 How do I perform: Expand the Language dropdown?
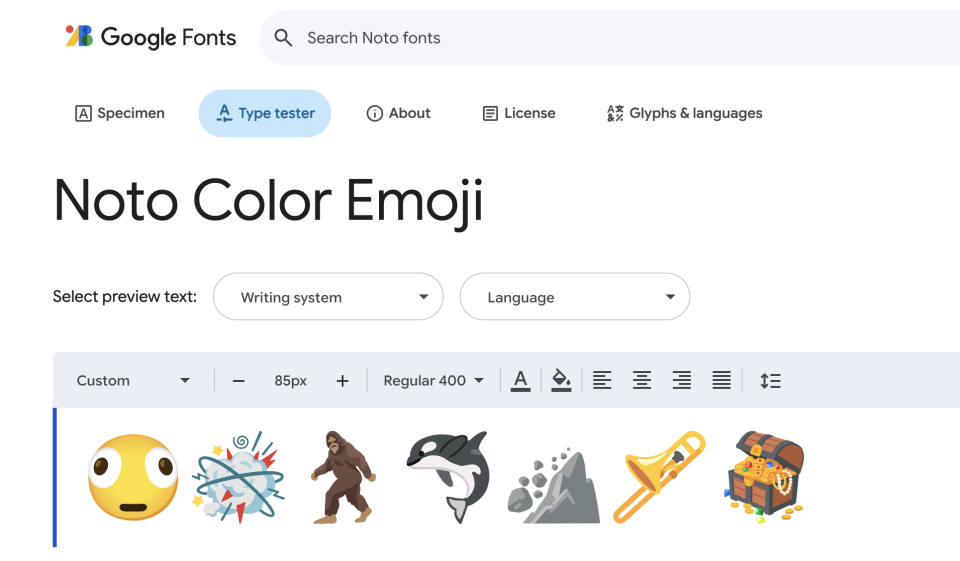tap(575, 296)
